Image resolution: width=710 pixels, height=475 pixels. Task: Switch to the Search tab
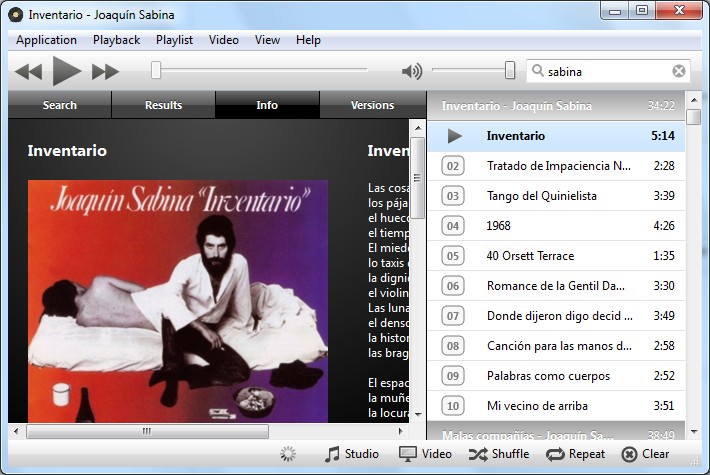click(59, 105)
